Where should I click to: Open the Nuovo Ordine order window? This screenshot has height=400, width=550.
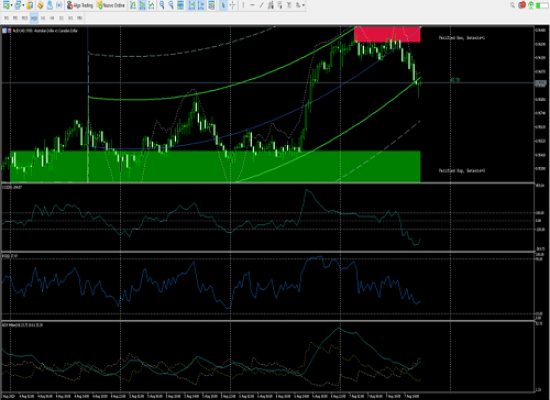[110, 5]
